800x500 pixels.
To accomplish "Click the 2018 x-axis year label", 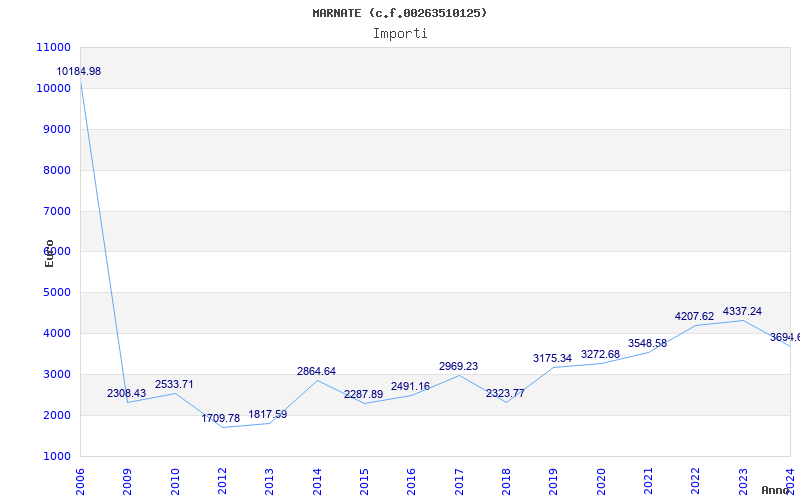I will (506, 482).
